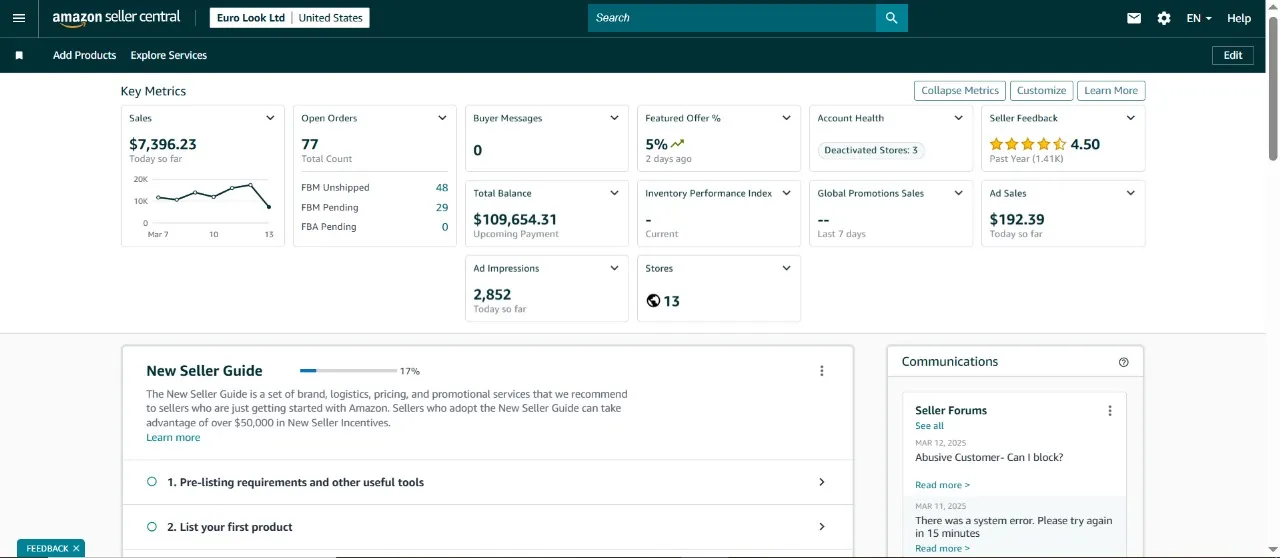This screenshot has height=558, width=1280.
Task: Click the Communications help icon
Action: (x=1123, y=362)
